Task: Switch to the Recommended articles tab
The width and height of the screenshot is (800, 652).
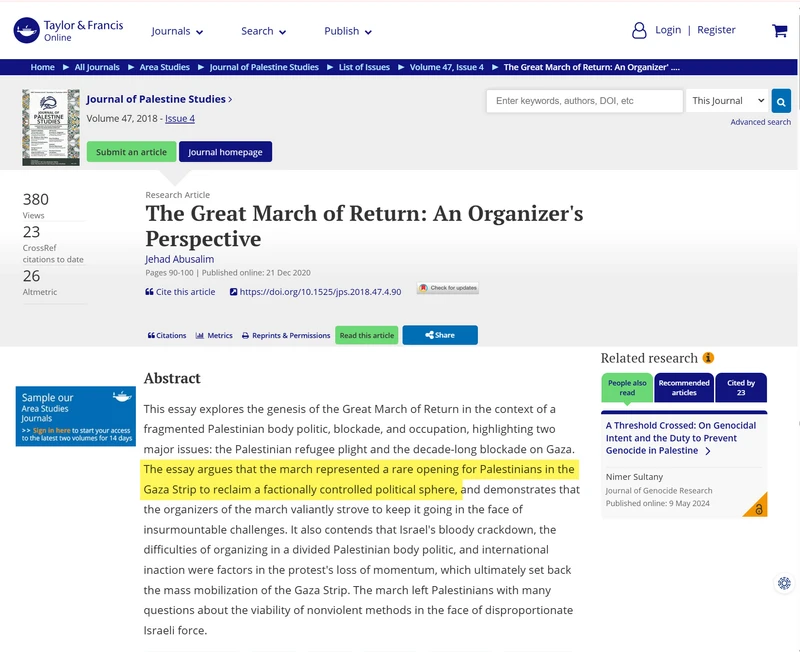Action: (x=684, y=388)
